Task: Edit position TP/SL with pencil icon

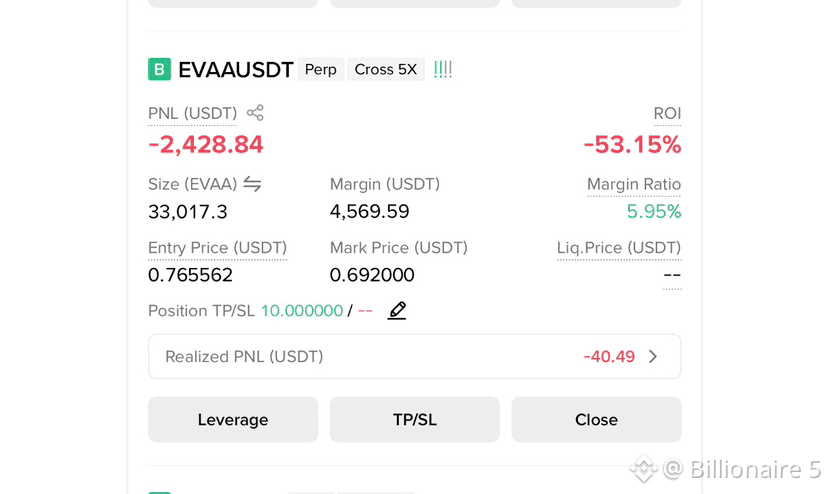Action: point(397,310)
